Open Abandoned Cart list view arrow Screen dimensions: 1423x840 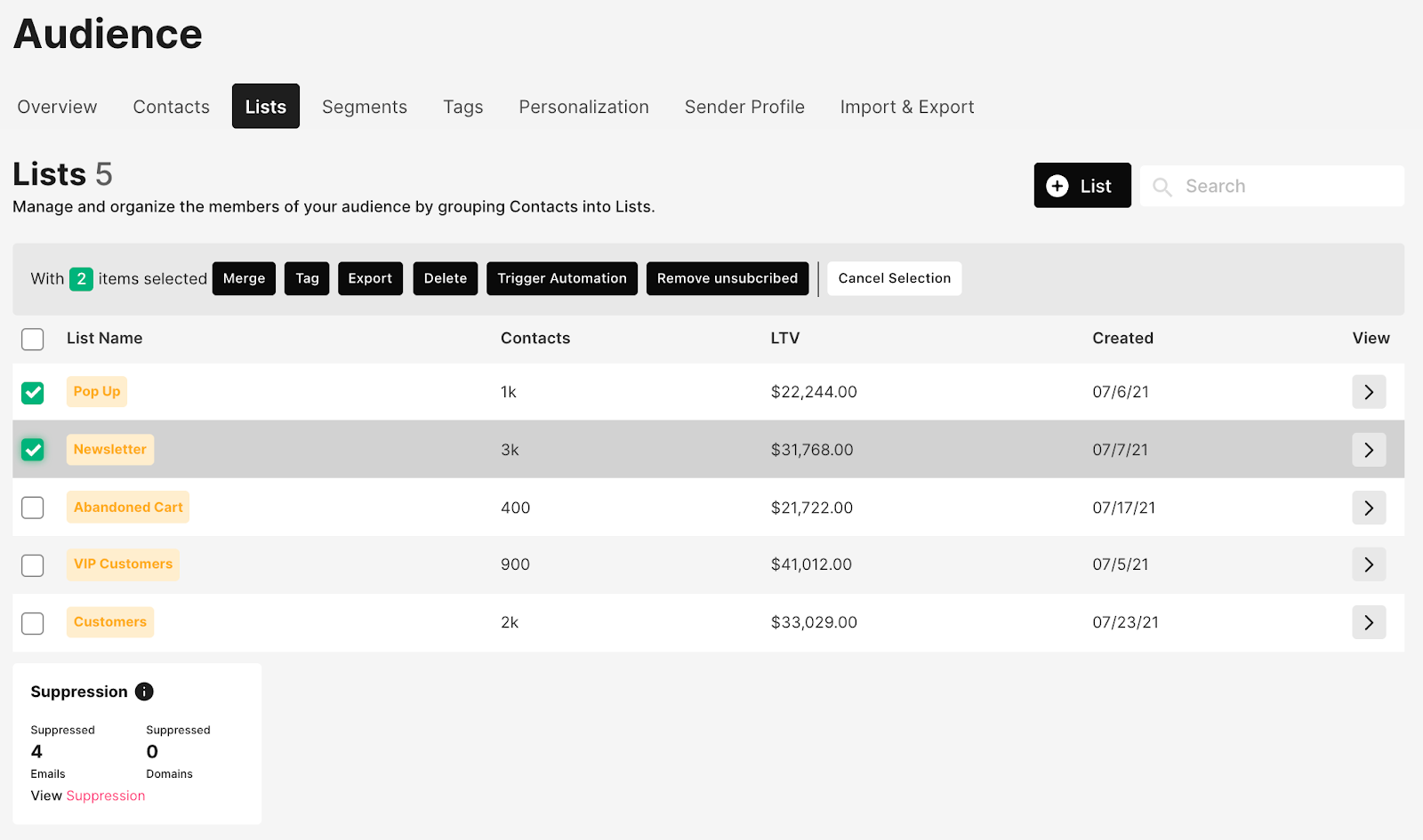click(1369, 508)
